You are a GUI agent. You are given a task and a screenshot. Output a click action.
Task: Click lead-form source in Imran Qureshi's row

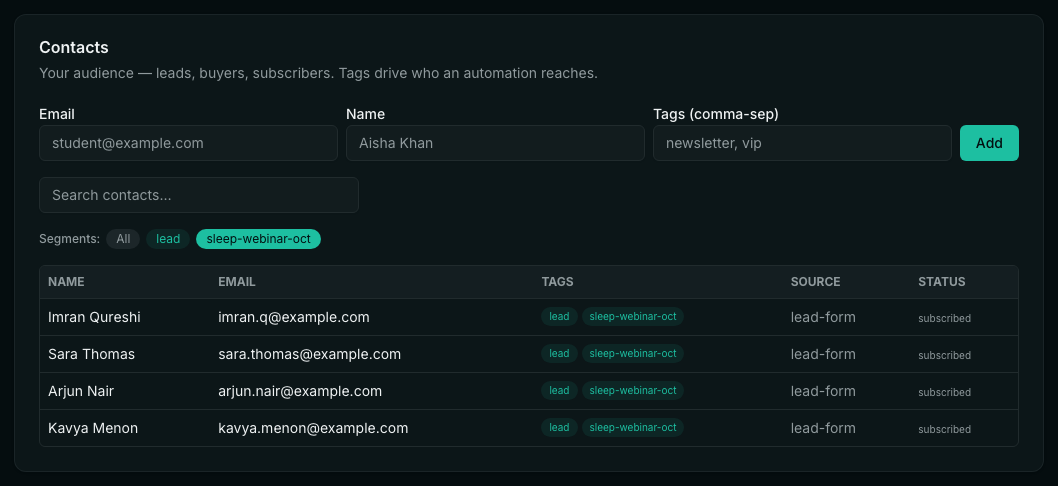click(x=823, y=317)
